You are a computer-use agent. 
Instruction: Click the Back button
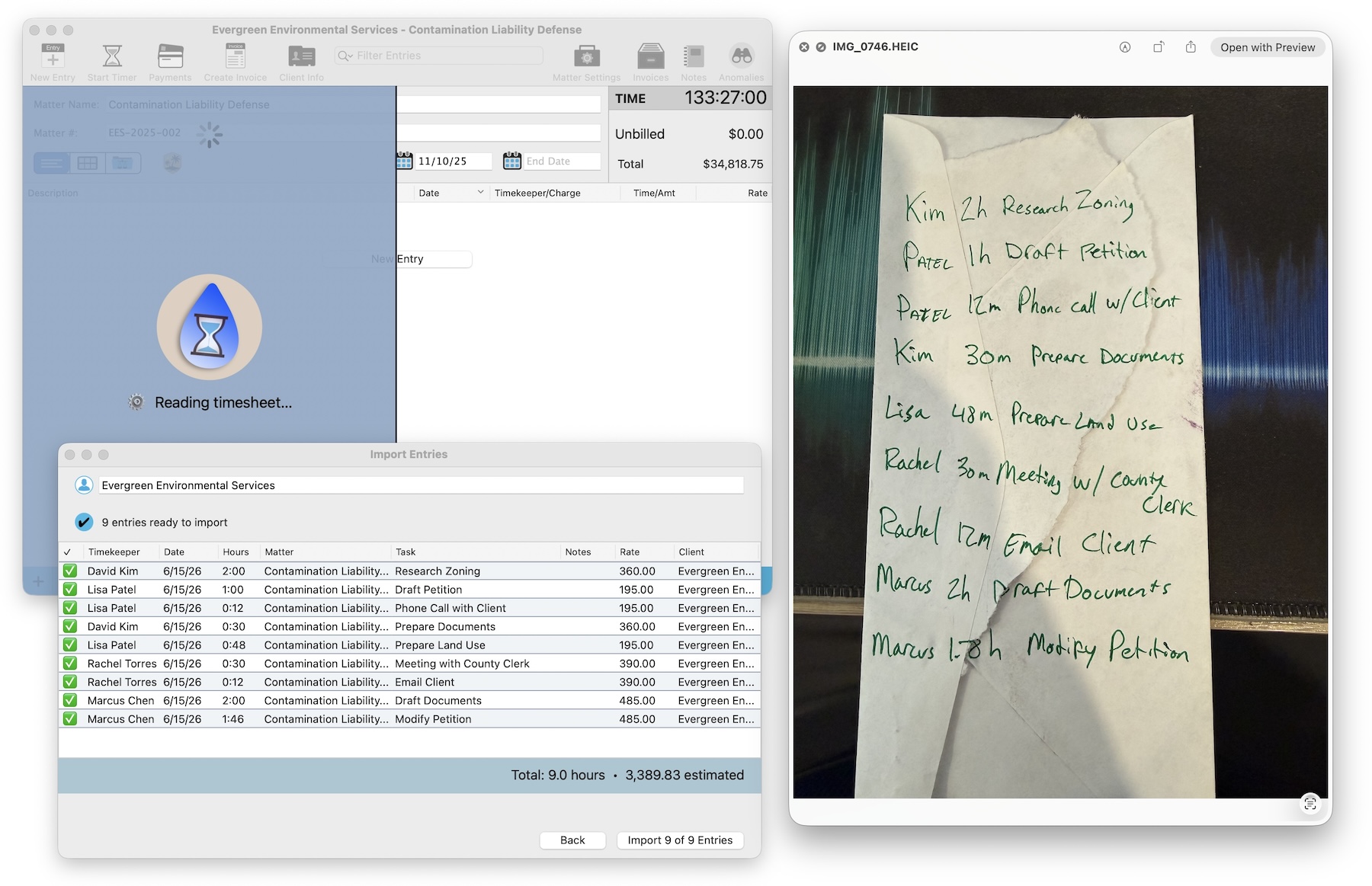coord(572,840)
